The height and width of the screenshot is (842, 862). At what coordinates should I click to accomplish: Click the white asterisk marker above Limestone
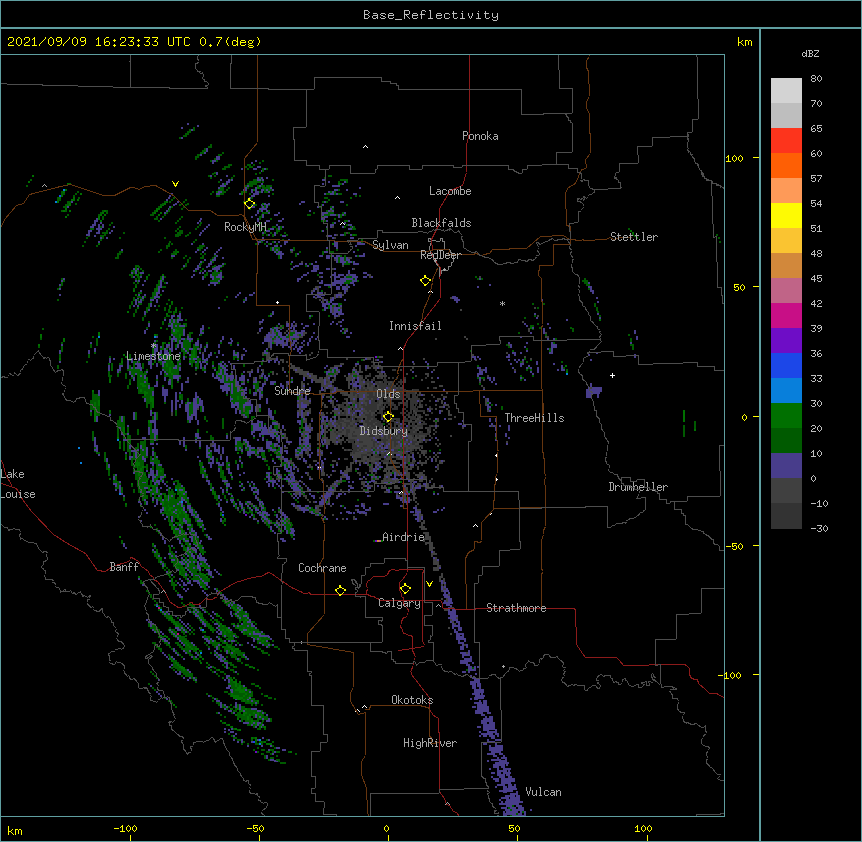point(154,346)
